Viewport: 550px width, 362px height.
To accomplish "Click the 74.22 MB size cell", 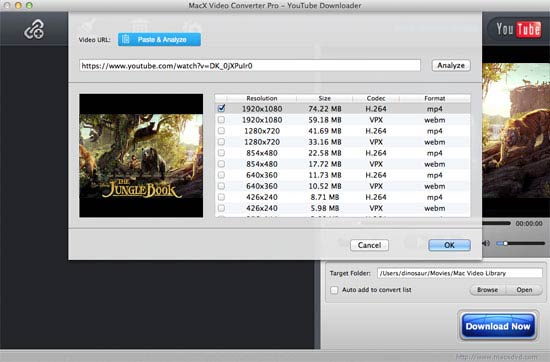I will 325,109.
